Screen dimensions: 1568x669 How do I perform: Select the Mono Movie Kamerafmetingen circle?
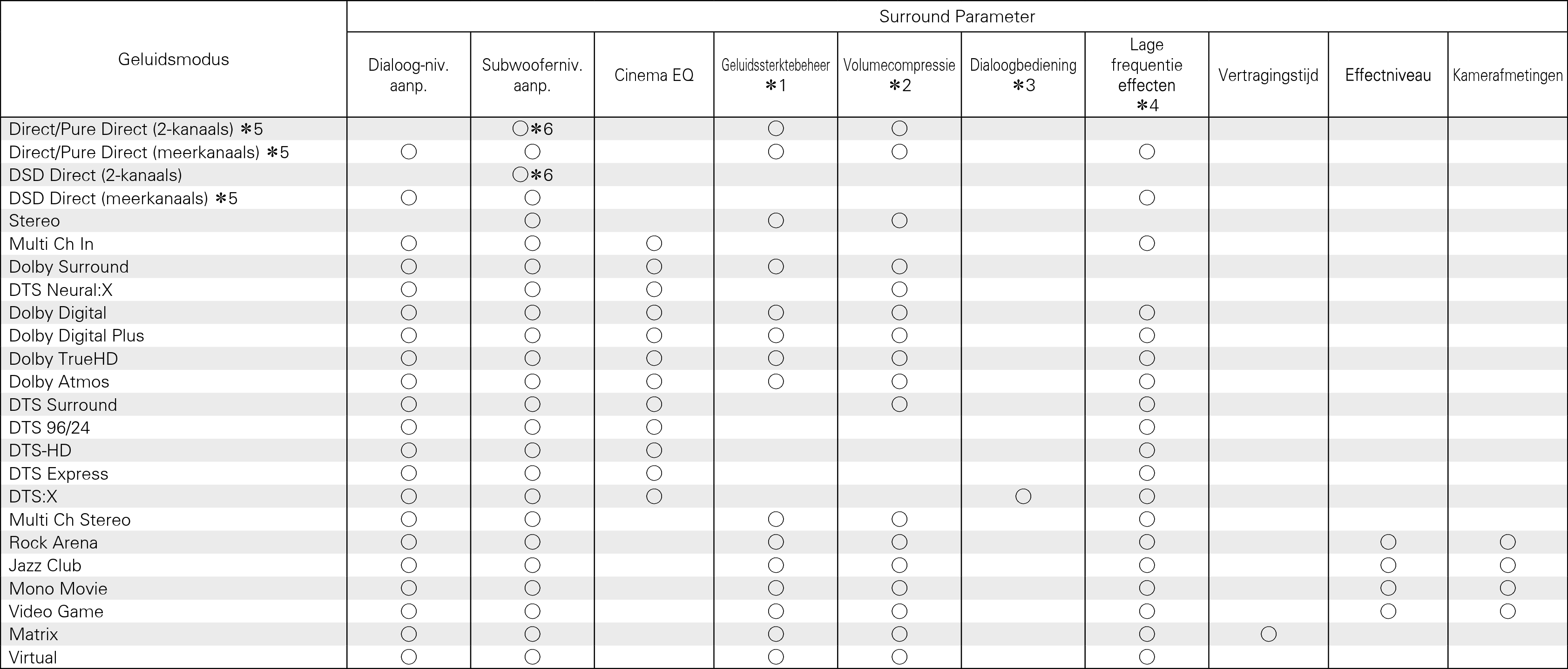coord(1508,588)
